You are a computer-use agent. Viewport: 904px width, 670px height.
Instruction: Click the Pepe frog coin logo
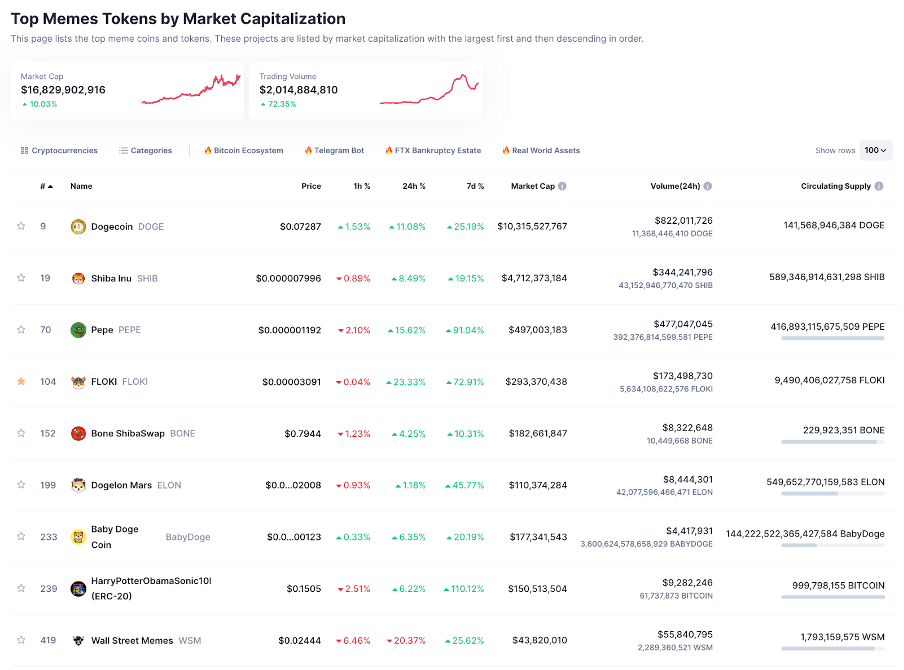tap(78, 330)
